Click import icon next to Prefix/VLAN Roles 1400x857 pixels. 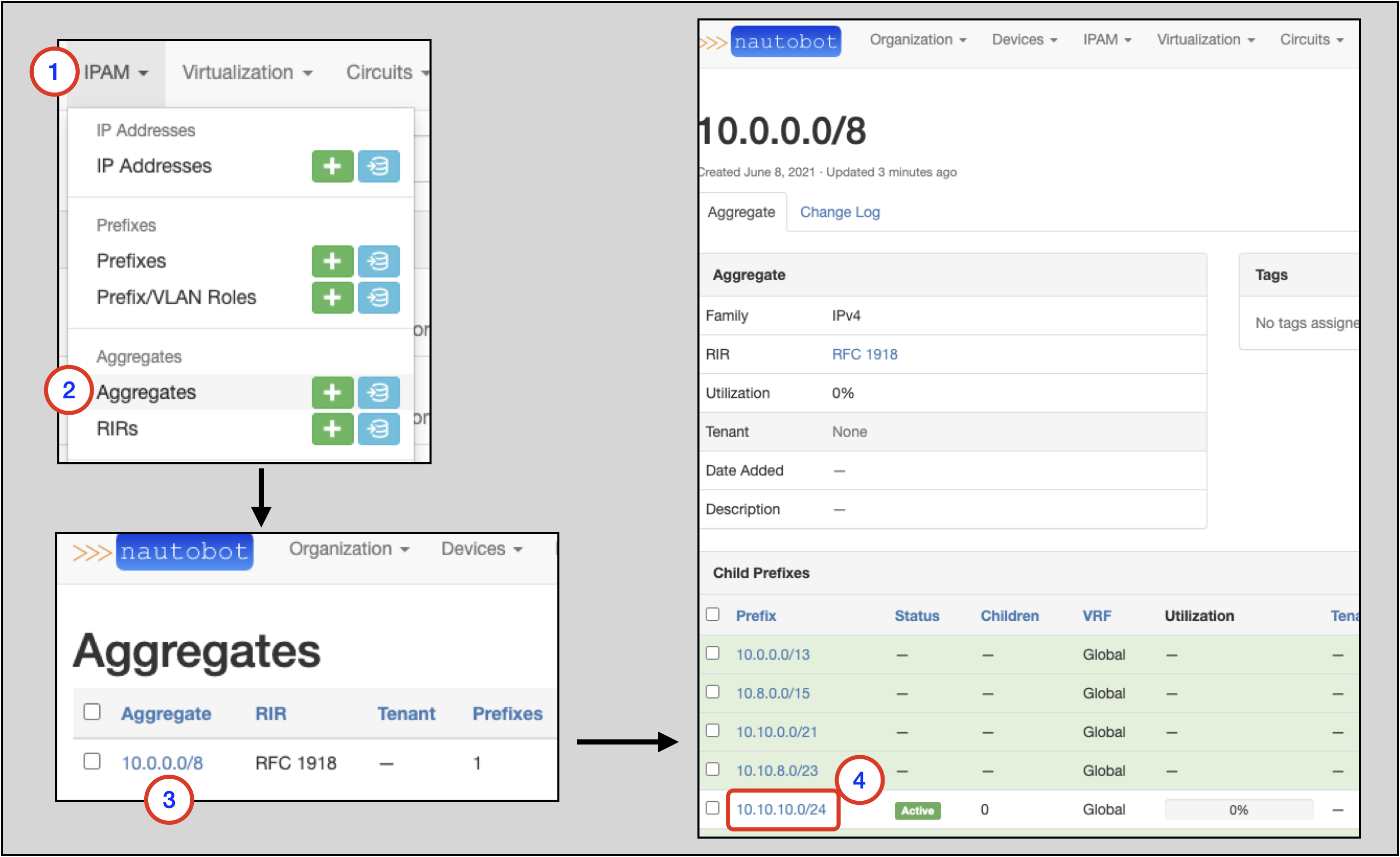[378, 297]
